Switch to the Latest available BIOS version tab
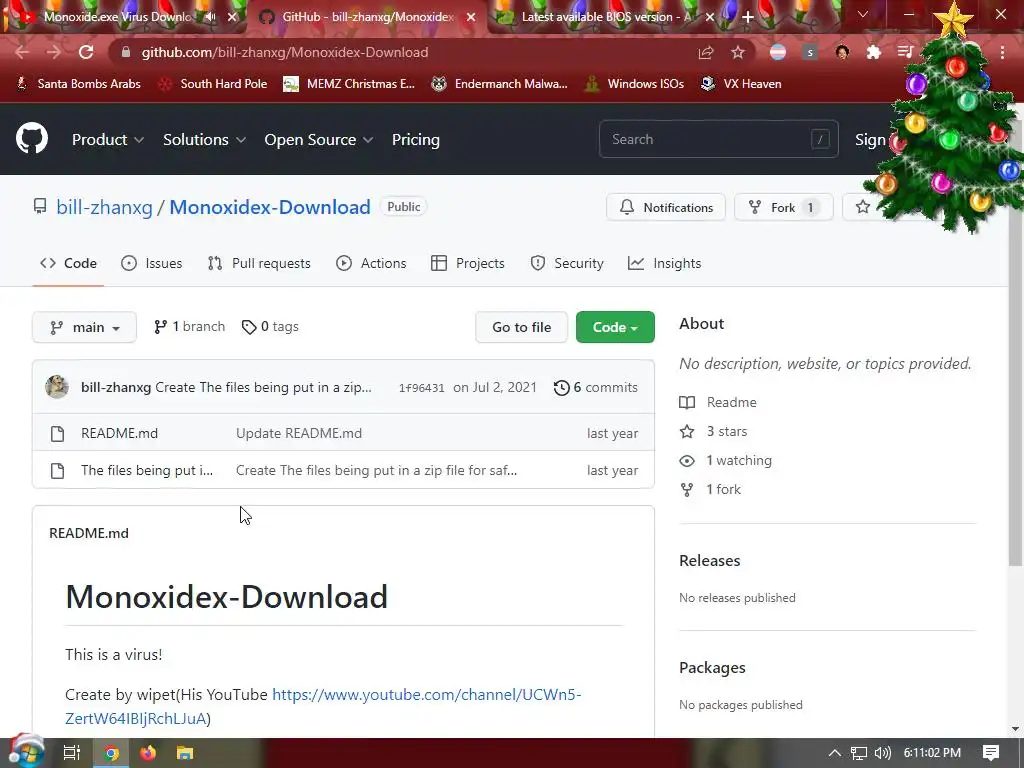The height and width of the screenshot is (768, 1024). pyautogui.click(x=605, y=17)
